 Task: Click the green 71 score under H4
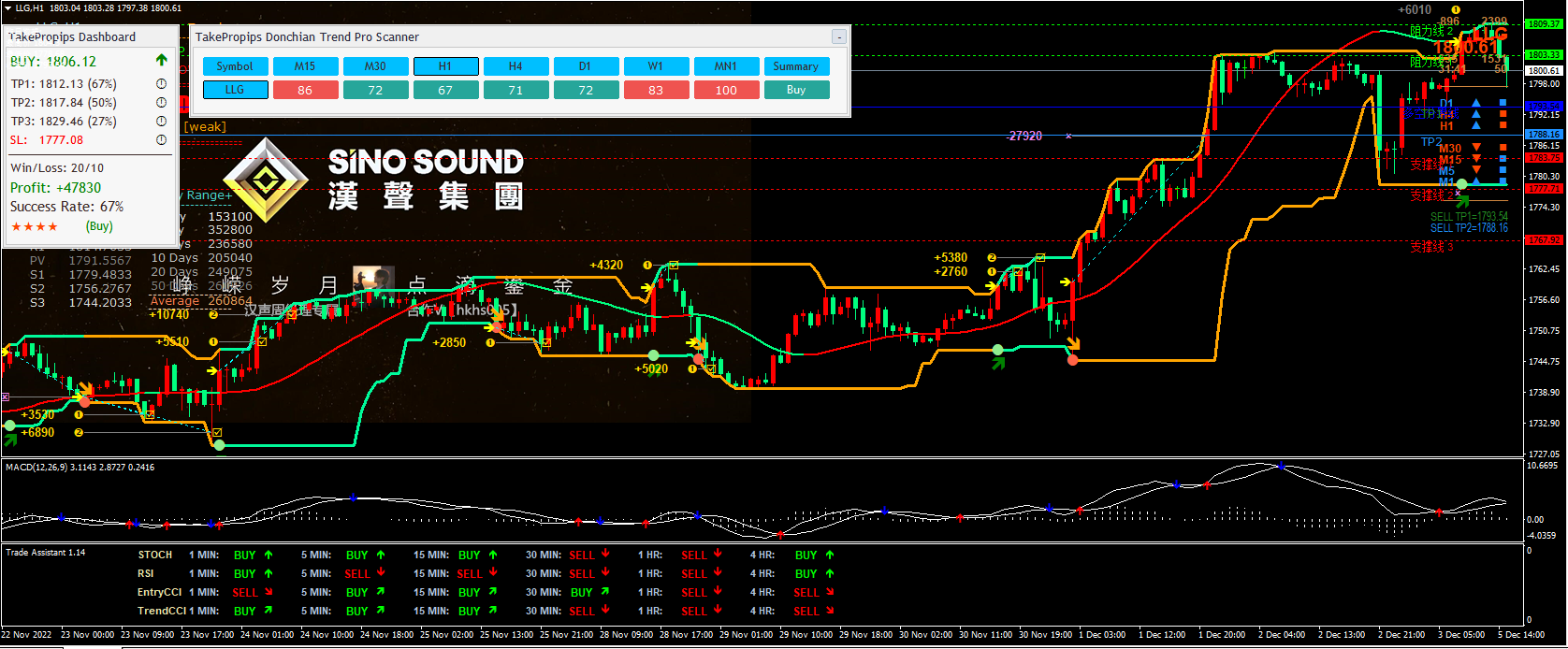coord(515,90)
